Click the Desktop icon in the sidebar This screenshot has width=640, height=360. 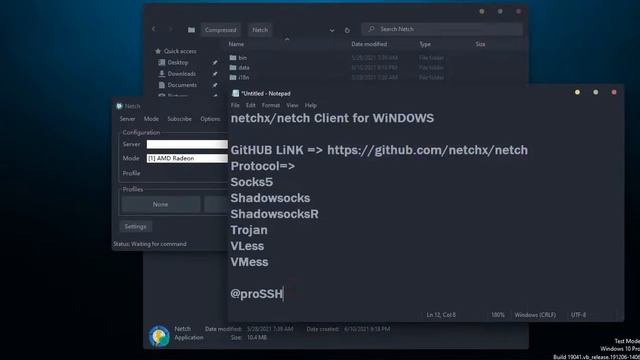(162, 62)
